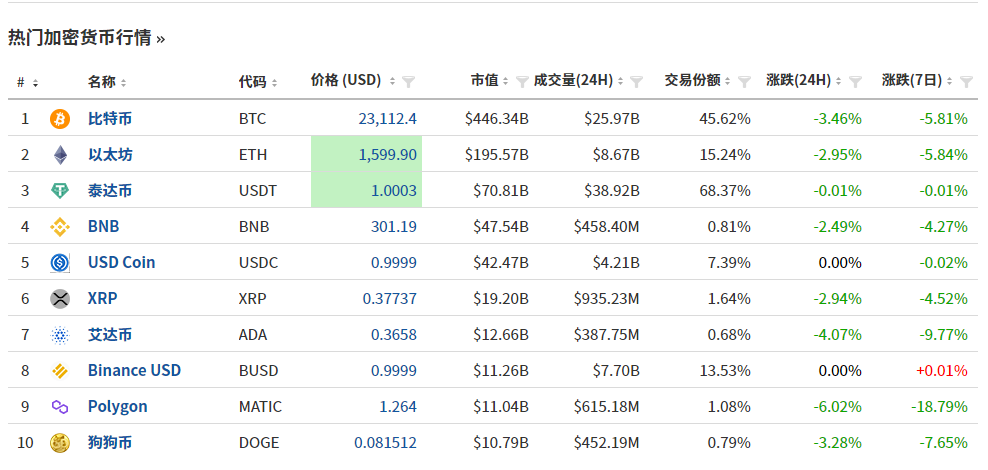
Task: Click the Dogecoin logo icon
Action: tap(60, 443)
